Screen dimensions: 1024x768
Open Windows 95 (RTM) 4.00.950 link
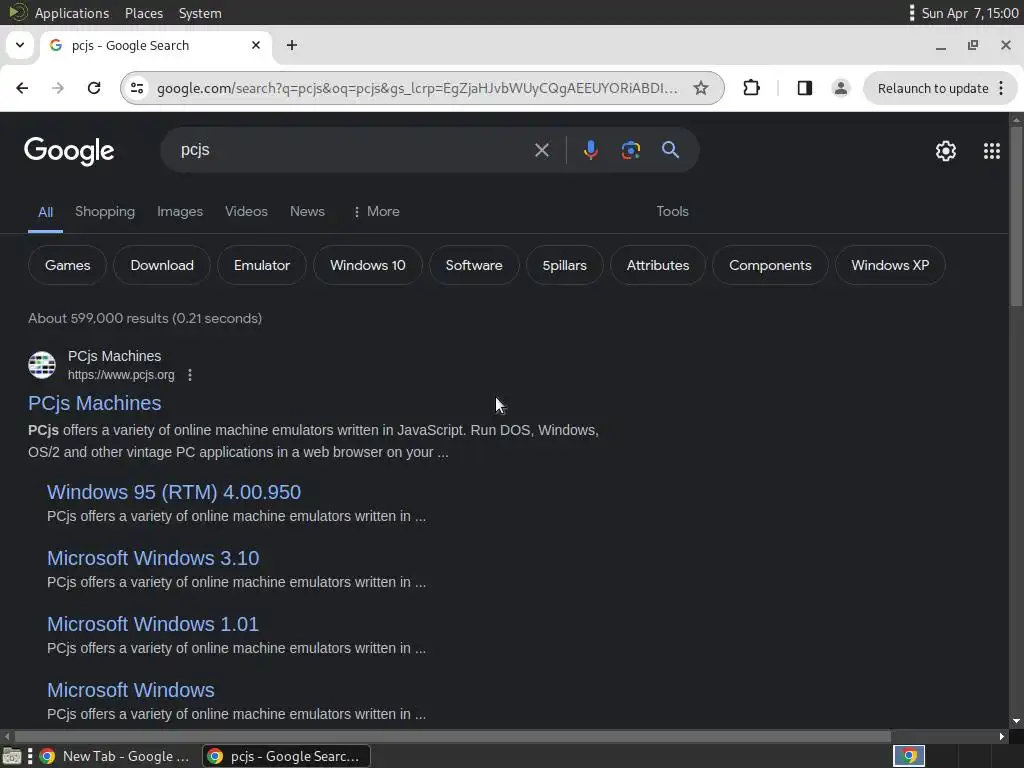[x=174, y=492]
